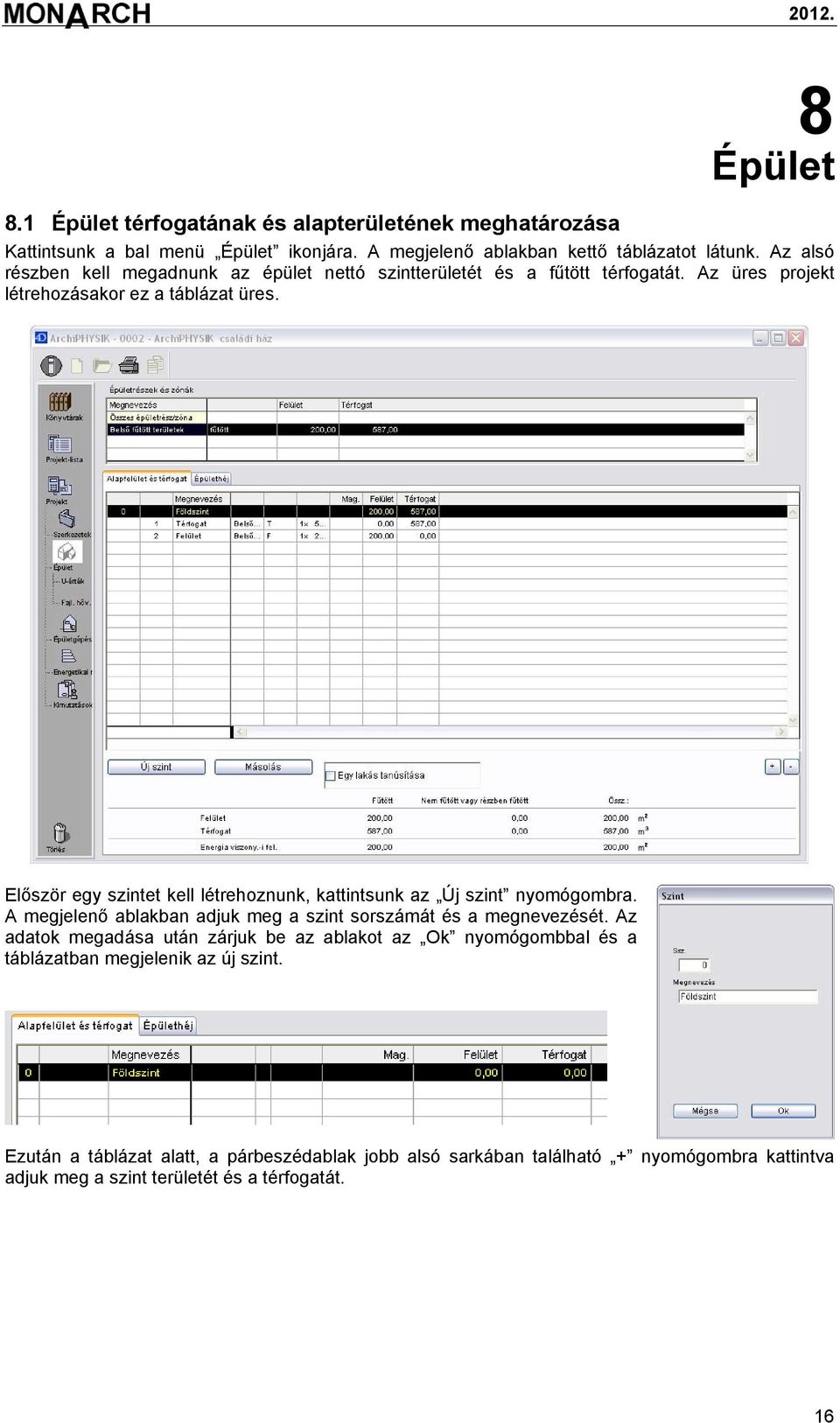Image resolution: width=840 pixels, height=1423 pixels.
Task: Click the plus button below the table
Action: [773, 767]
